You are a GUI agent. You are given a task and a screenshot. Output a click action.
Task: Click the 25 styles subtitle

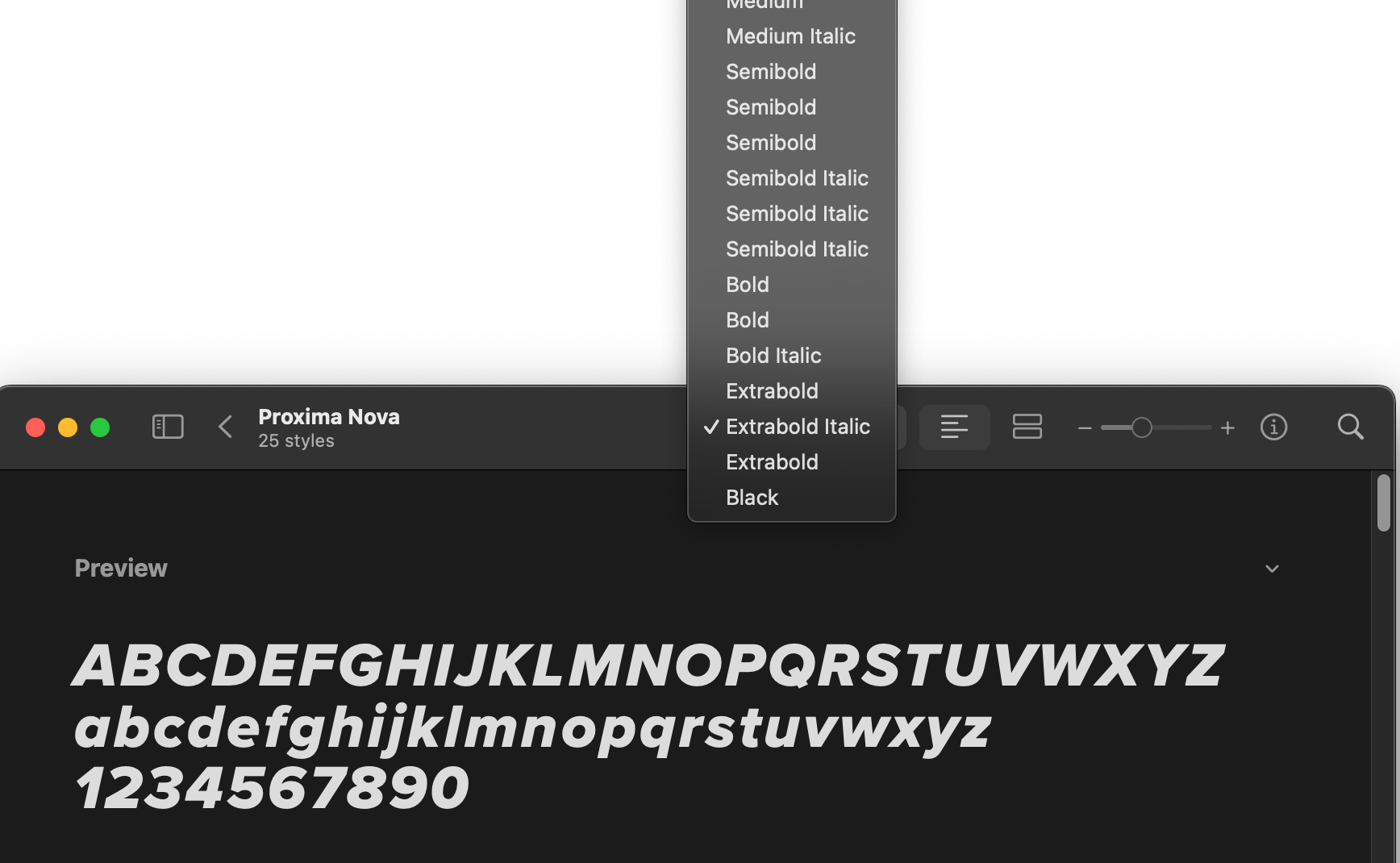click(x=296, y=441)
